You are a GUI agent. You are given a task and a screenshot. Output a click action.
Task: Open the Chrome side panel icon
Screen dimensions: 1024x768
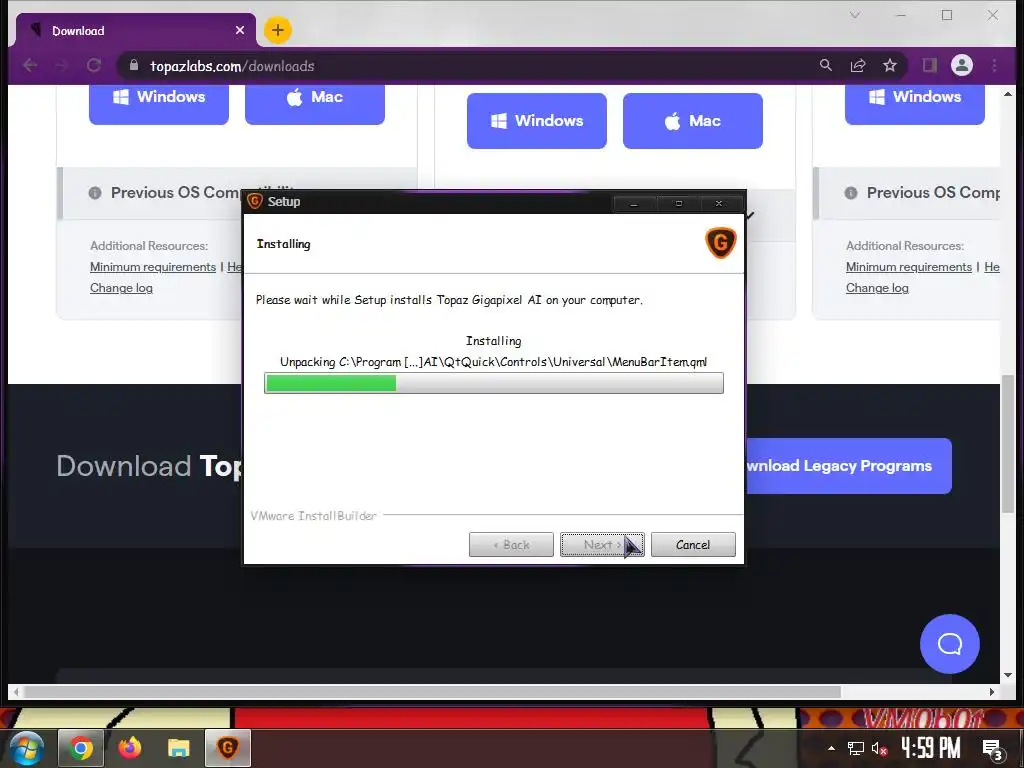[929, 65]
